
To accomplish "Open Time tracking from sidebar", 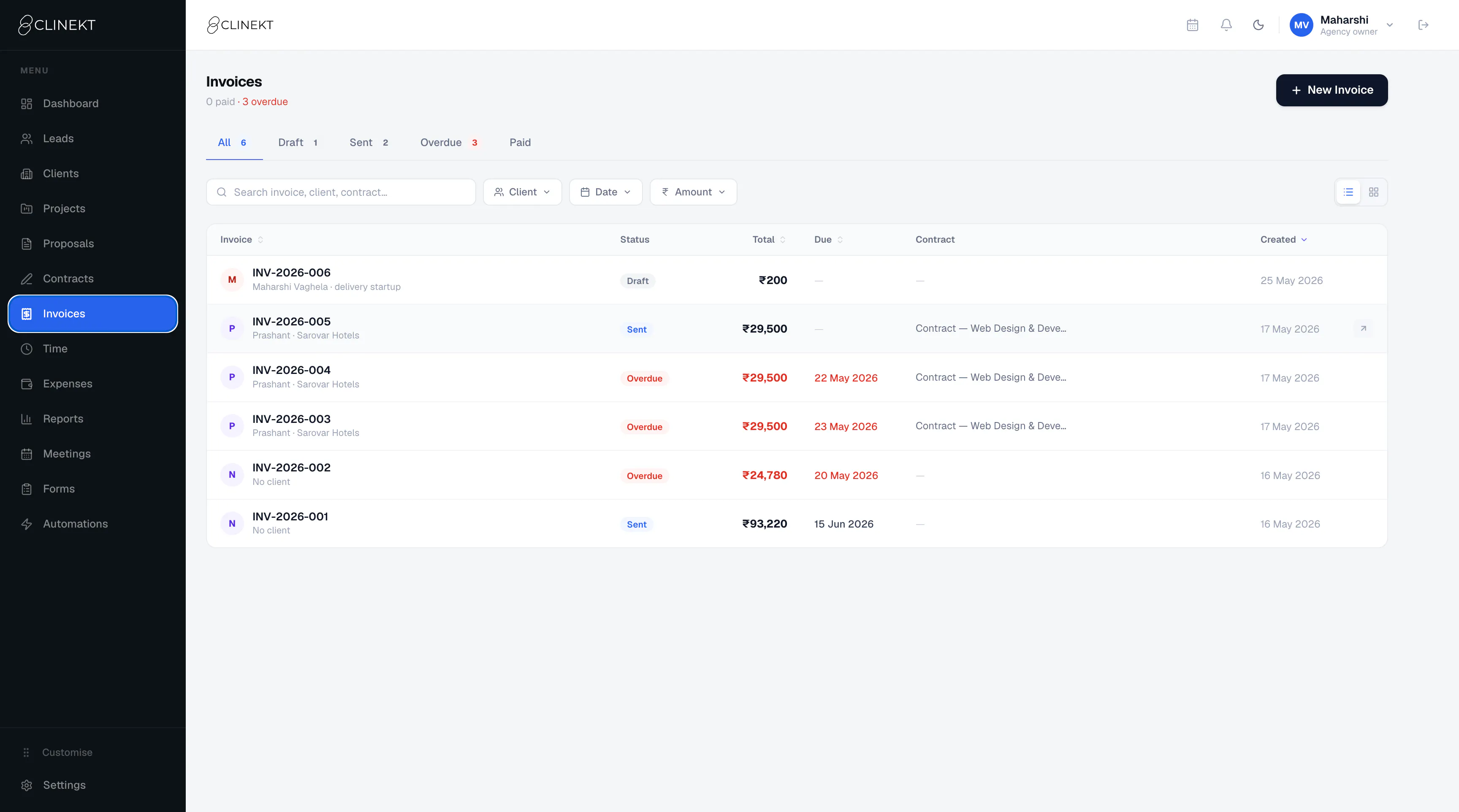I will click(93, 349).
